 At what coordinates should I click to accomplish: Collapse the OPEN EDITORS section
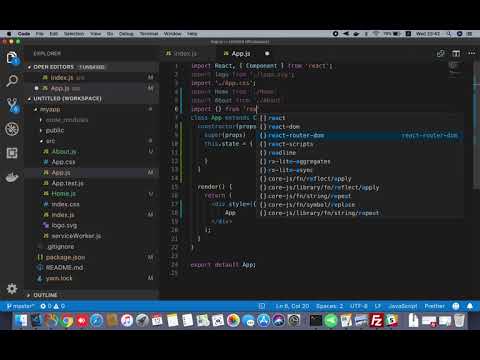(54, 67)
